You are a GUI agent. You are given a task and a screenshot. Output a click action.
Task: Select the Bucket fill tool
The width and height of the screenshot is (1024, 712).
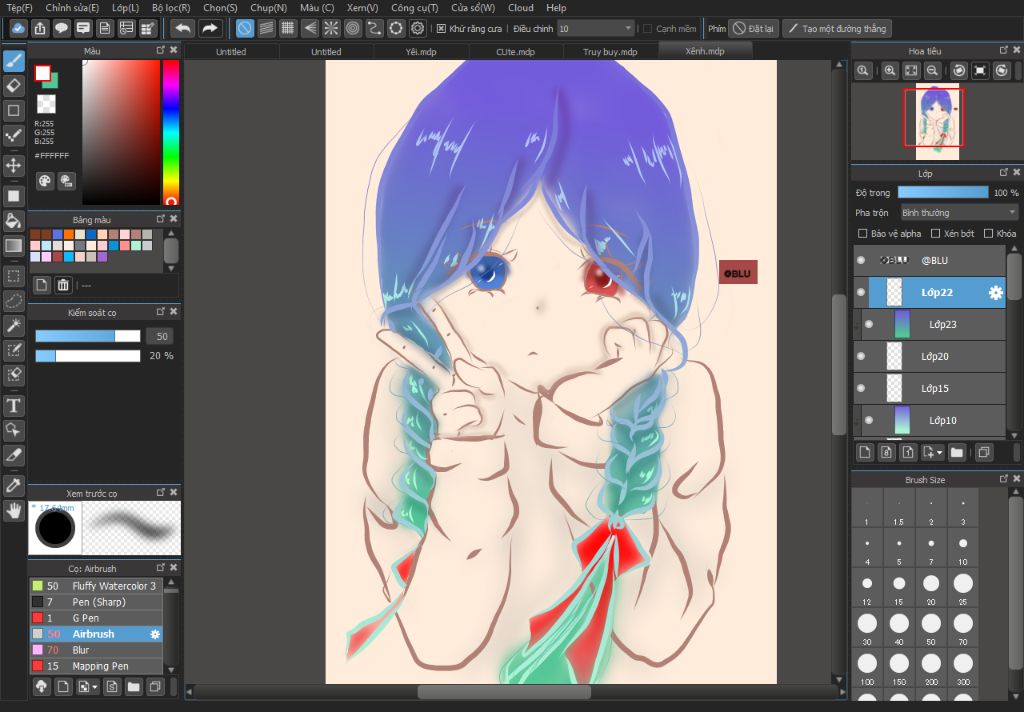pyautogui.click(x=13, y=221)
